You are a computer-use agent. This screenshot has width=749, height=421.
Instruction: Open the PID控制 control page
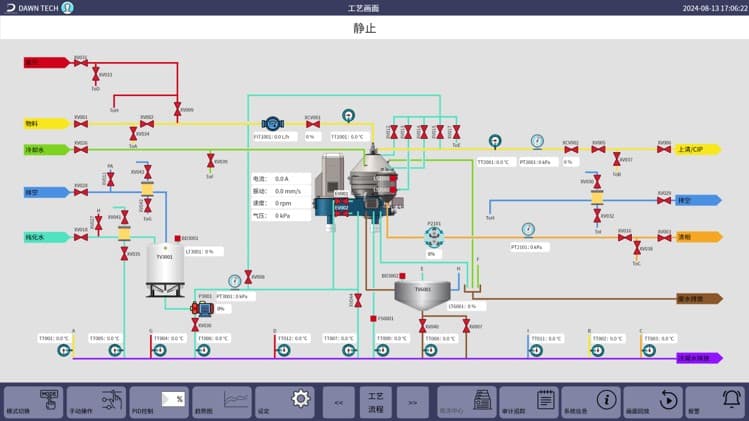(159, 402)
